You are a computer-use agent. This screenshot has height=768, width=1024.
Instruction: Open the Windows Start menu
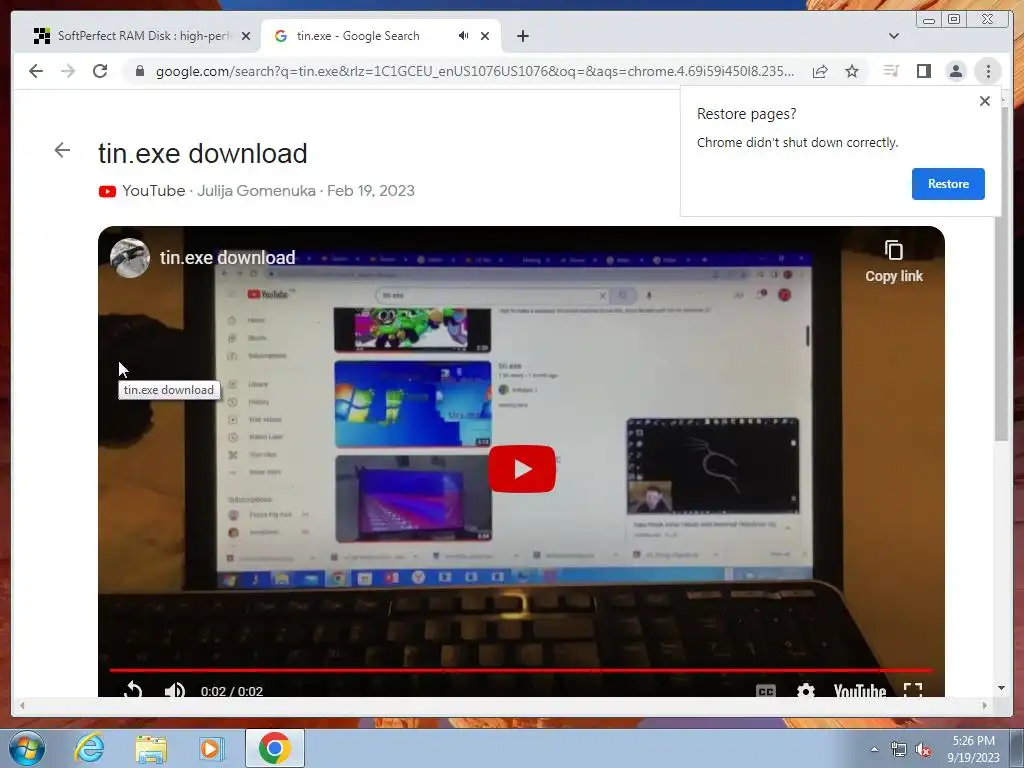click(27, 748)
